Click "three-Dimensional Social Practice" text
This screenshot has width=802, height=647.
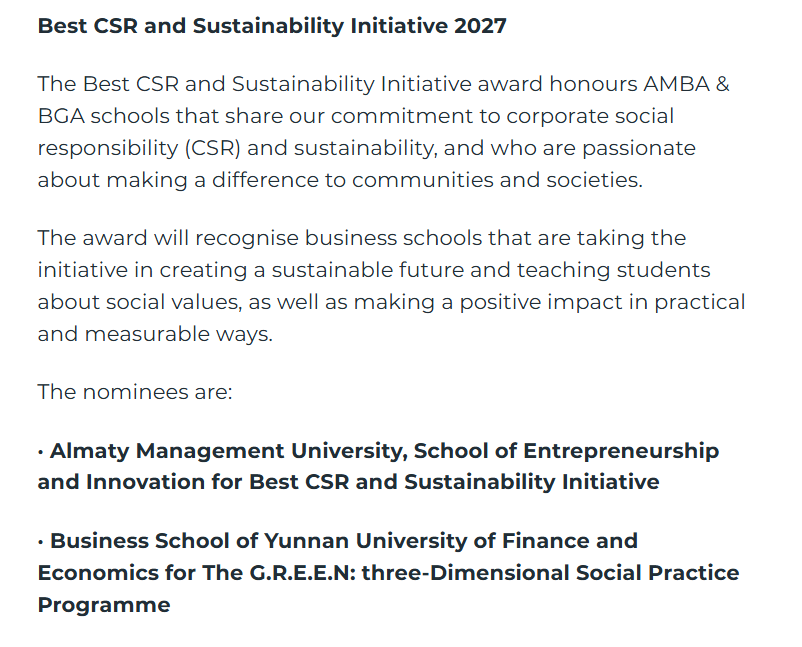[550, 573]
